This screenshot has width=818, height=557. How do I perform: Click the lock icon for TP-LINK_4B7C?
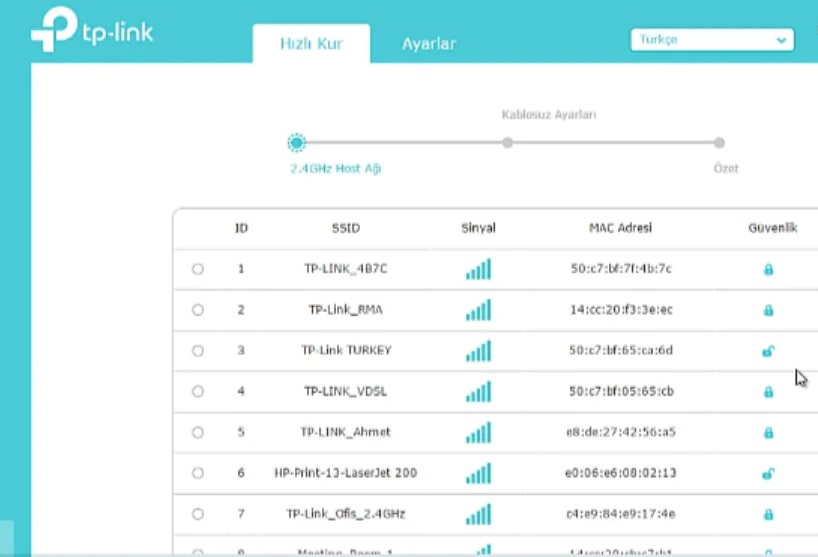tap(768, 270)
